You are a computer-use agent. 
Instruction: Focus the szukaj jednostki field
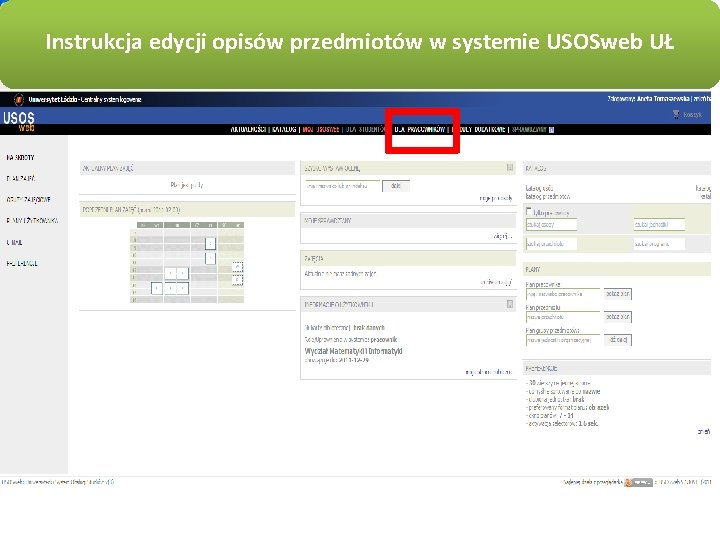click(659, 225)
